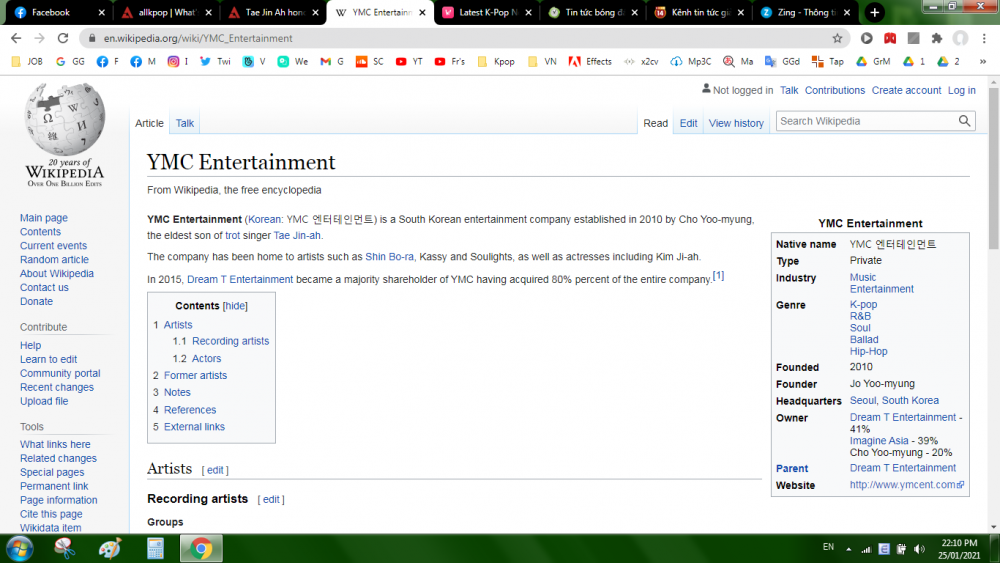Click the Wikipedia globe logo
This screenshot has height=563, width=1000.
click(x=64, y=119)
